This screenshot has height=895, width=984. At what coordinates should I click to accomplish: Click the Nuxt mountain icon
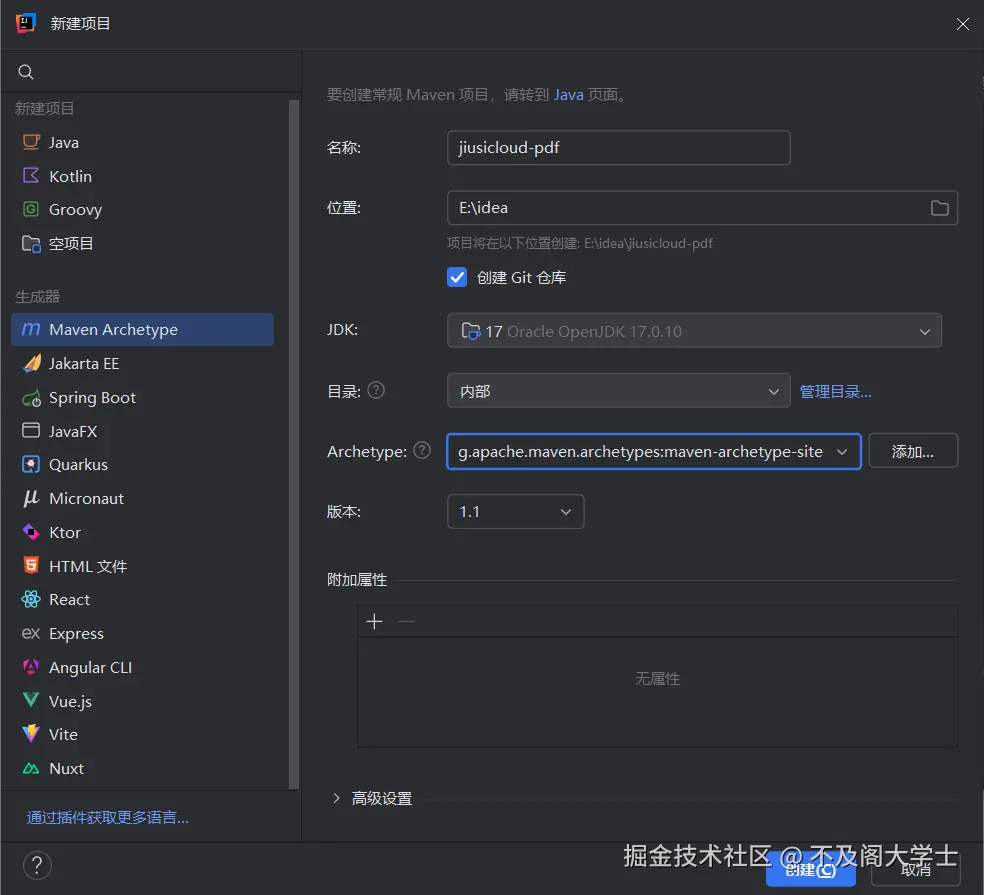[x=31, y=768]
